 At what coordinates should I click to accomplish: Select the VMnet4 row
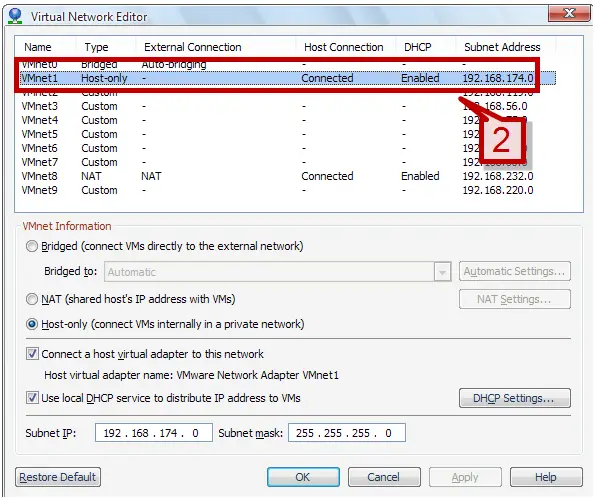288,120
